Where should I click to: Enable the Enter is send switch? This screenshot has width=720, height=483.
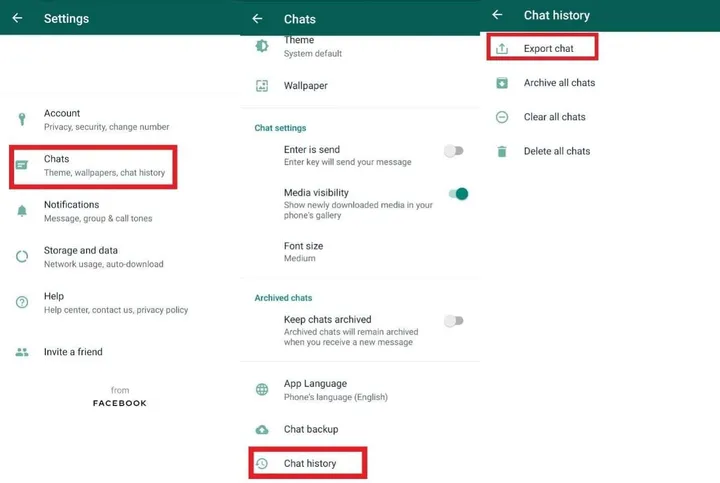coord(454,151)
